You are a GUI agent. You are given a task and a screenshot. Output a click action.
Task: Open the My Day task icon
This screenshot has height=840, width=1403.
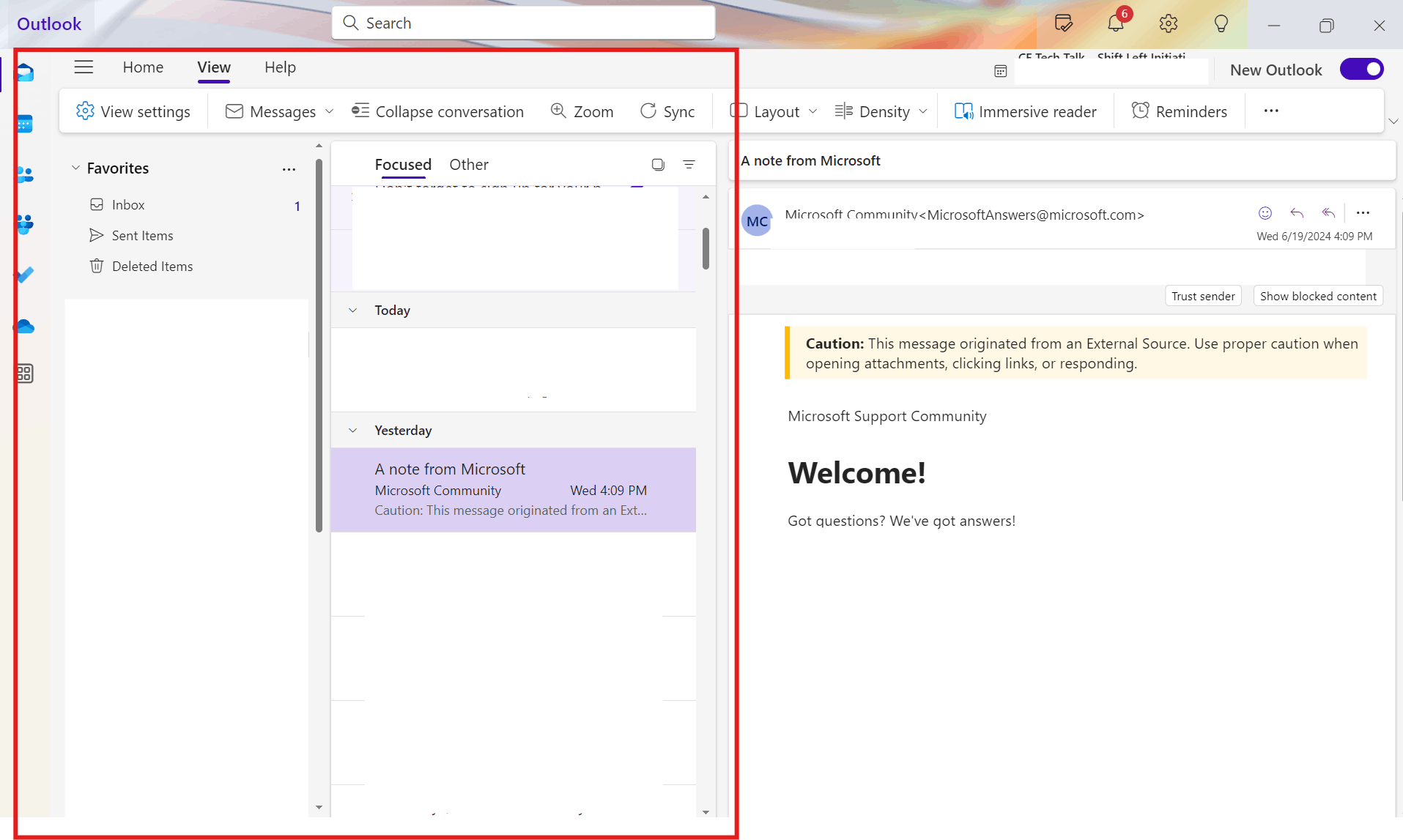coord(1064,23)
